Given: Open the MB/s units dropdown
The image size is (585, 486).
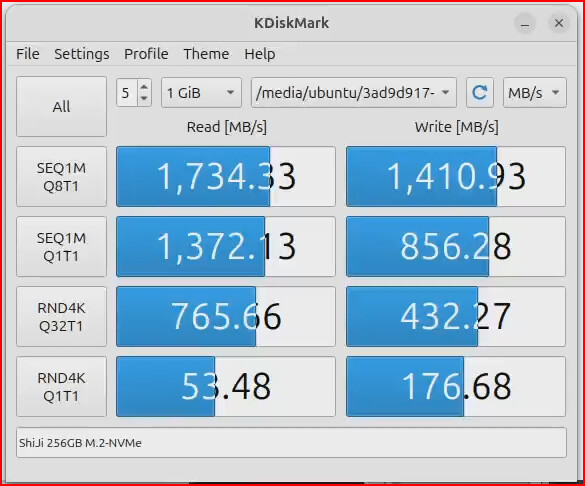Looking at the screenshot, I should point(534,93).
